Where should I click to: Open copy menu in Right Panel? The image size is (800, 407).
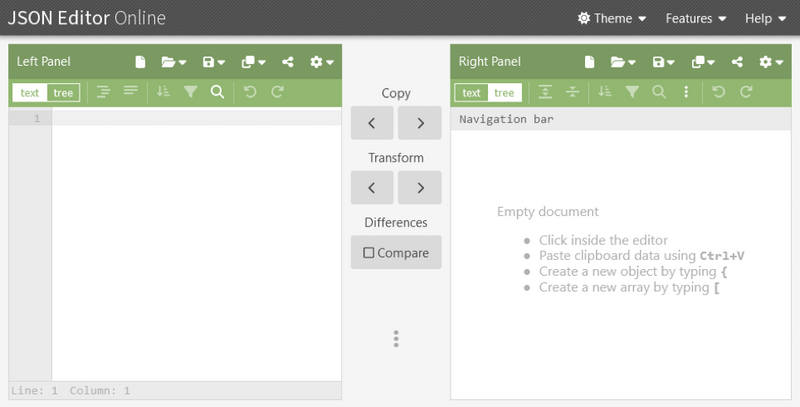(703, 62)
